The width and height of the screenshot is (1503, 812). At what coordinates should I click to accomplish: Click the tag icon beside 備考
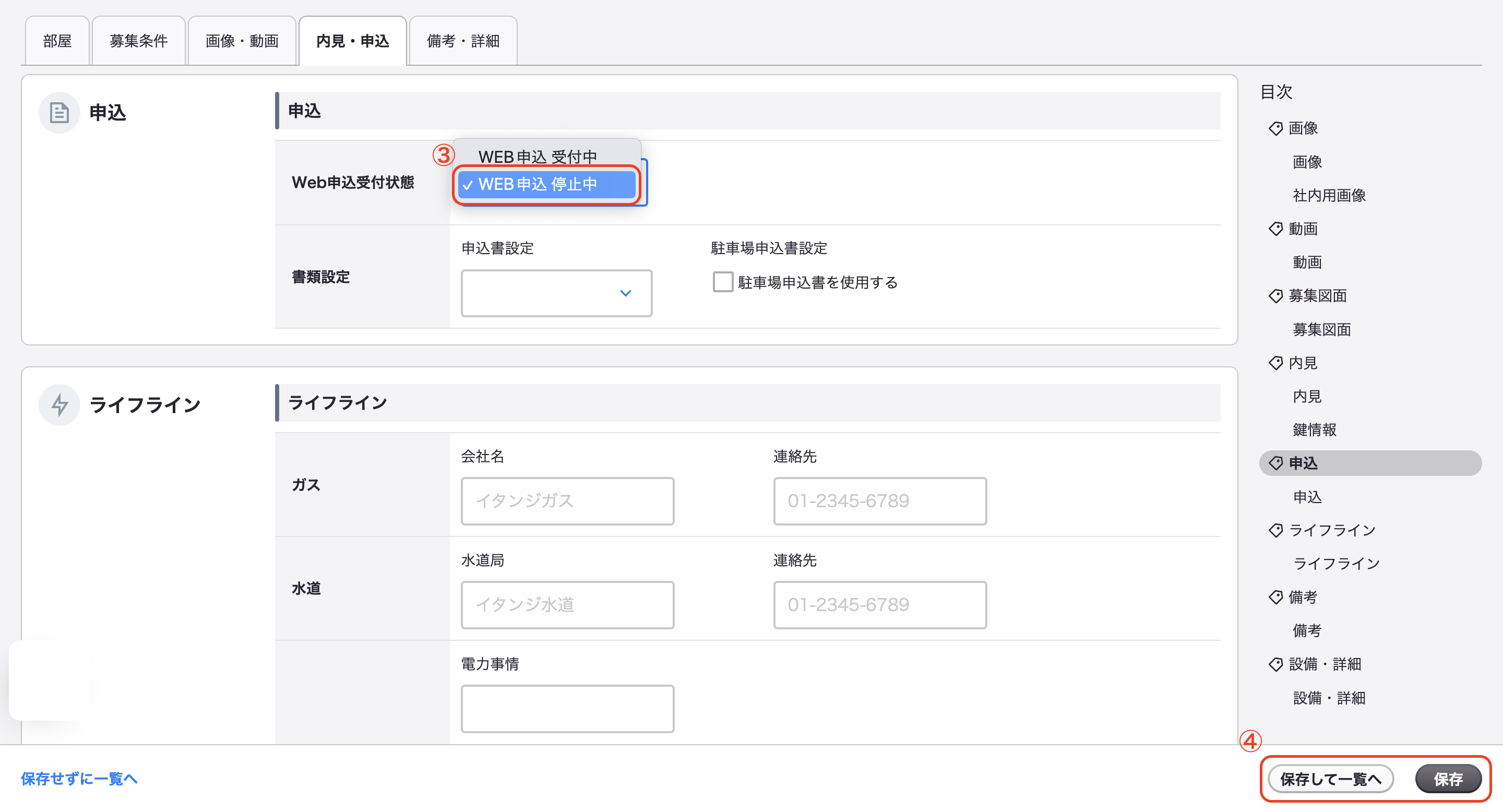click(1275, 598)
